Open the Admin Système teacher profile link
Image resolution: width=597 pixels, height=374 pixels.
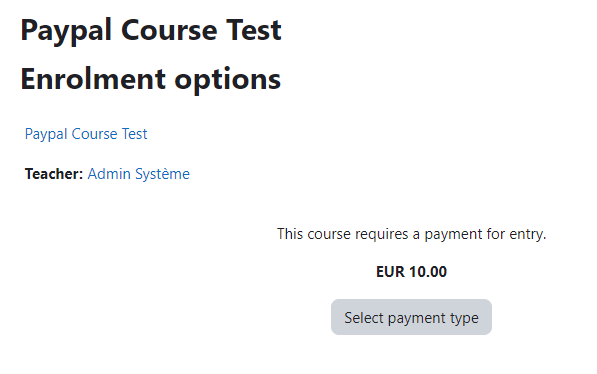click(139, 174)
